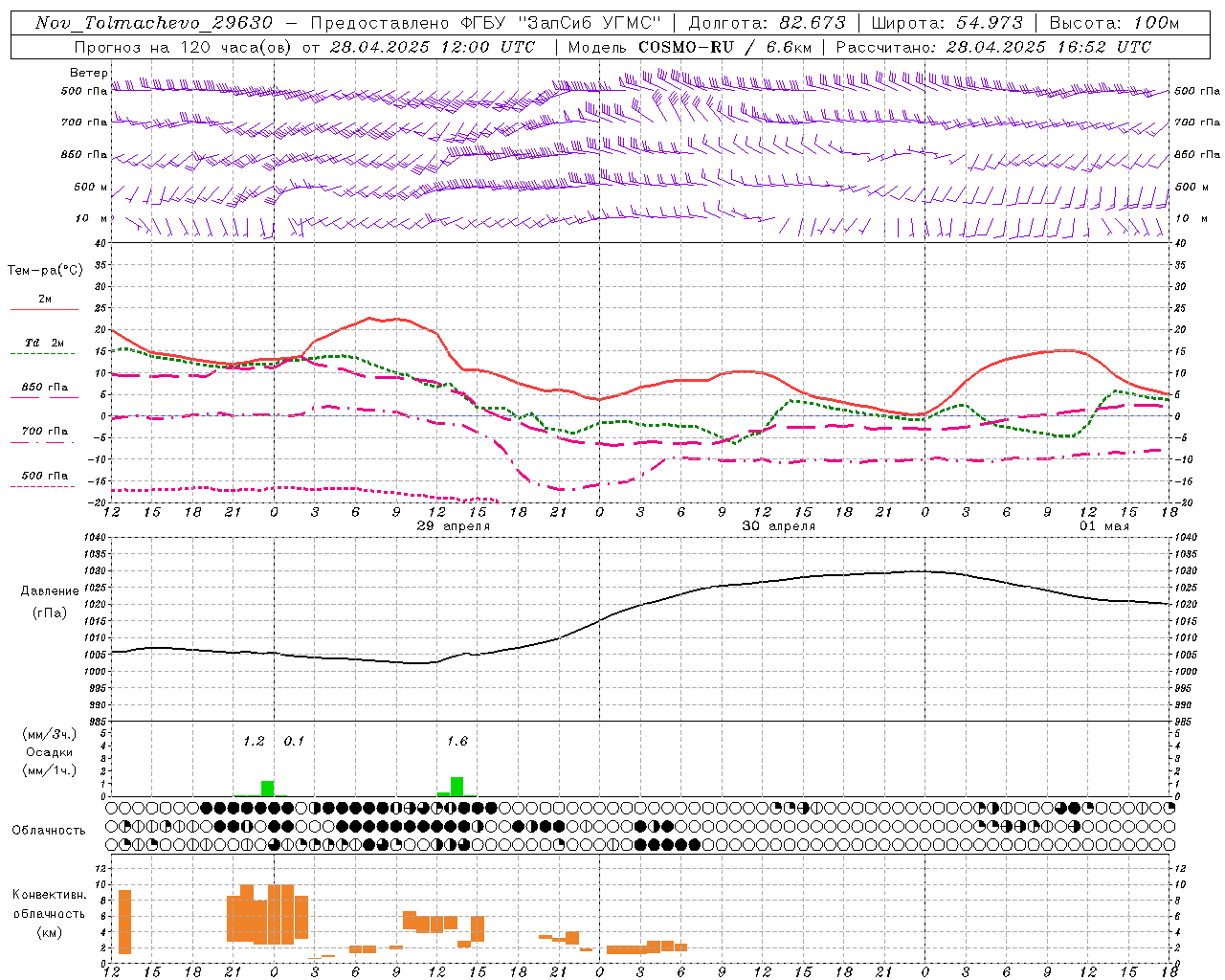Viewport: 1225px width, 980px height.
Task: Click the Конвективн. облачность label
Action: (49, 904)
